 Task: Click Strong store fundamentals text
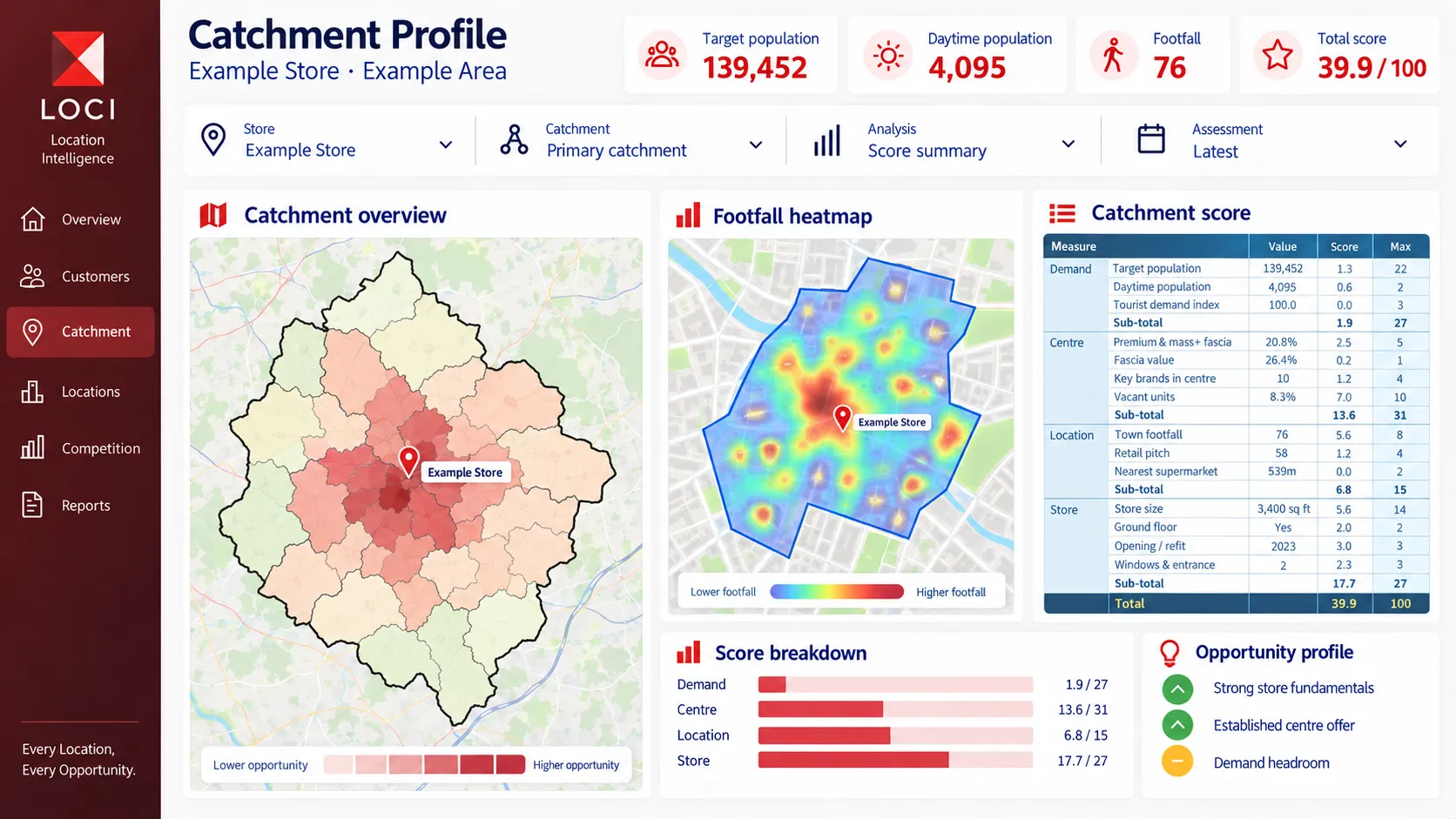(x=1293, y=688)
